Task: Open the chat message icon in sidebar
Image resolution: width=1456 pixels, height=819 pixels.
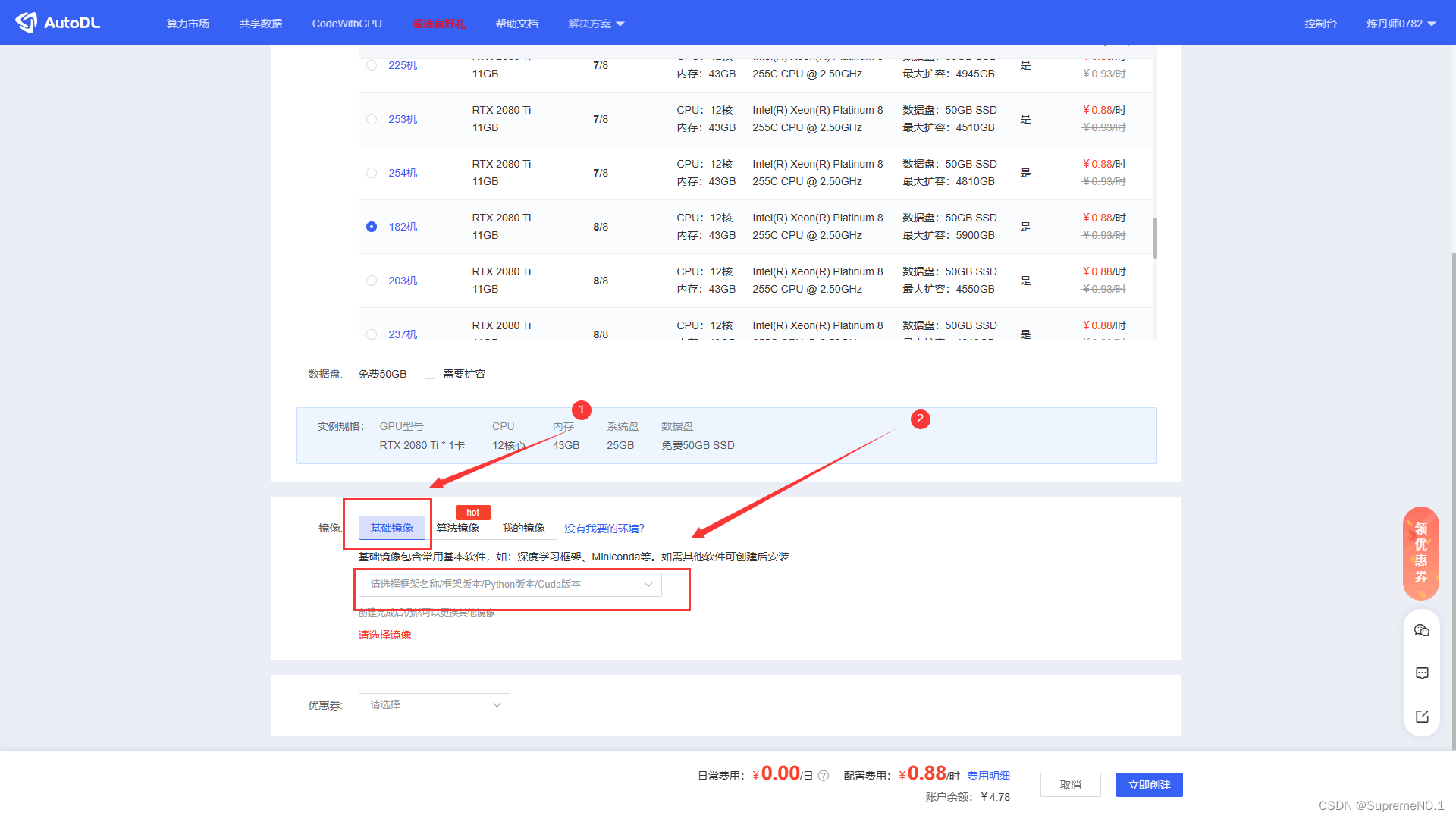Action: (1422, 673)
